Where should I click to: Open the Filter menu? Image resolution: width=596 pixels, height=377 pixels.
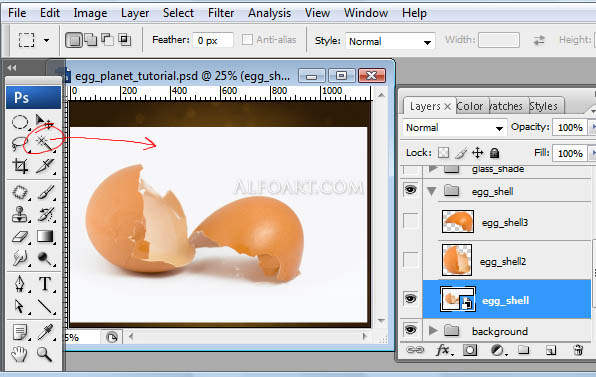point(221,13)
